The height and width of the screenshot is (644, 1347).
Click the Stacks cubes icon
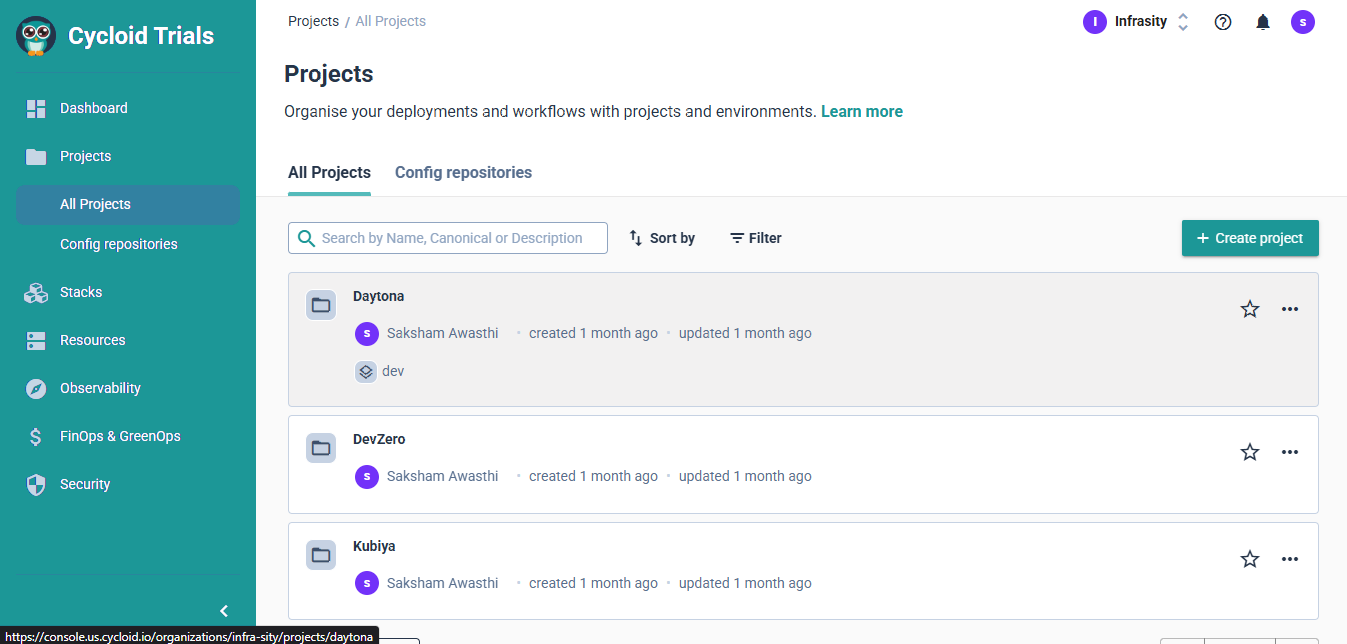pyautogui.click(x=36, y=292)
